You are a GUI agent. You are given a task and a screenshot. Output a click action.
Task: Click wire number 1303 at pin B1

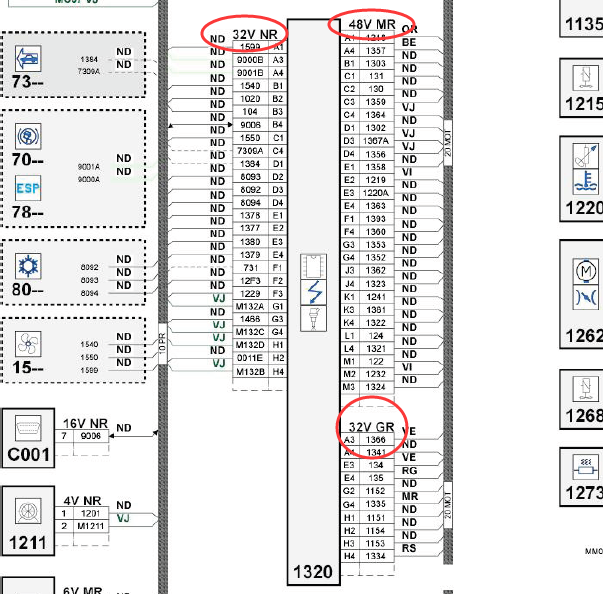pyautogui.click(x=376, y=63)
